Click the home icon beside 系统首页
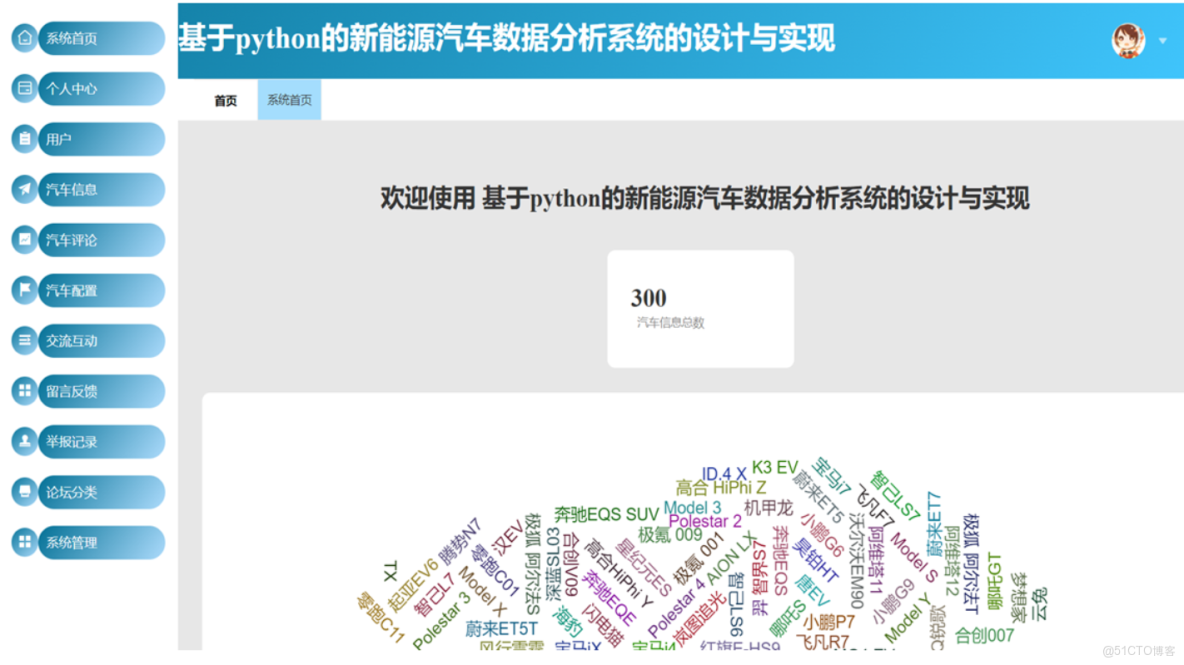The height and width of the screenshot is (665, 1184). [23, 38]
